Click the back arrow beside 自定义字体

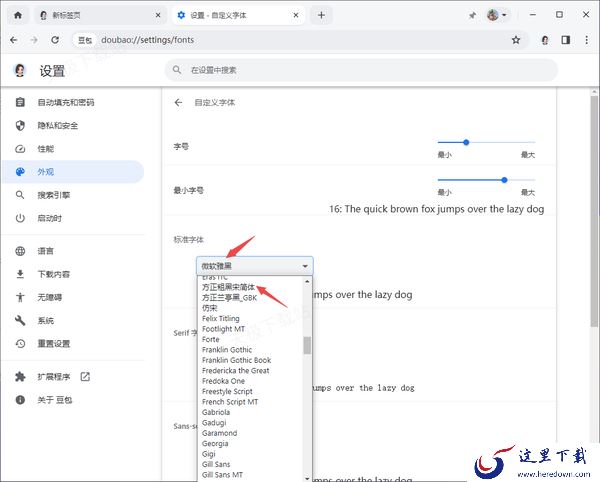pyautogui.click(x=179, y=102)
